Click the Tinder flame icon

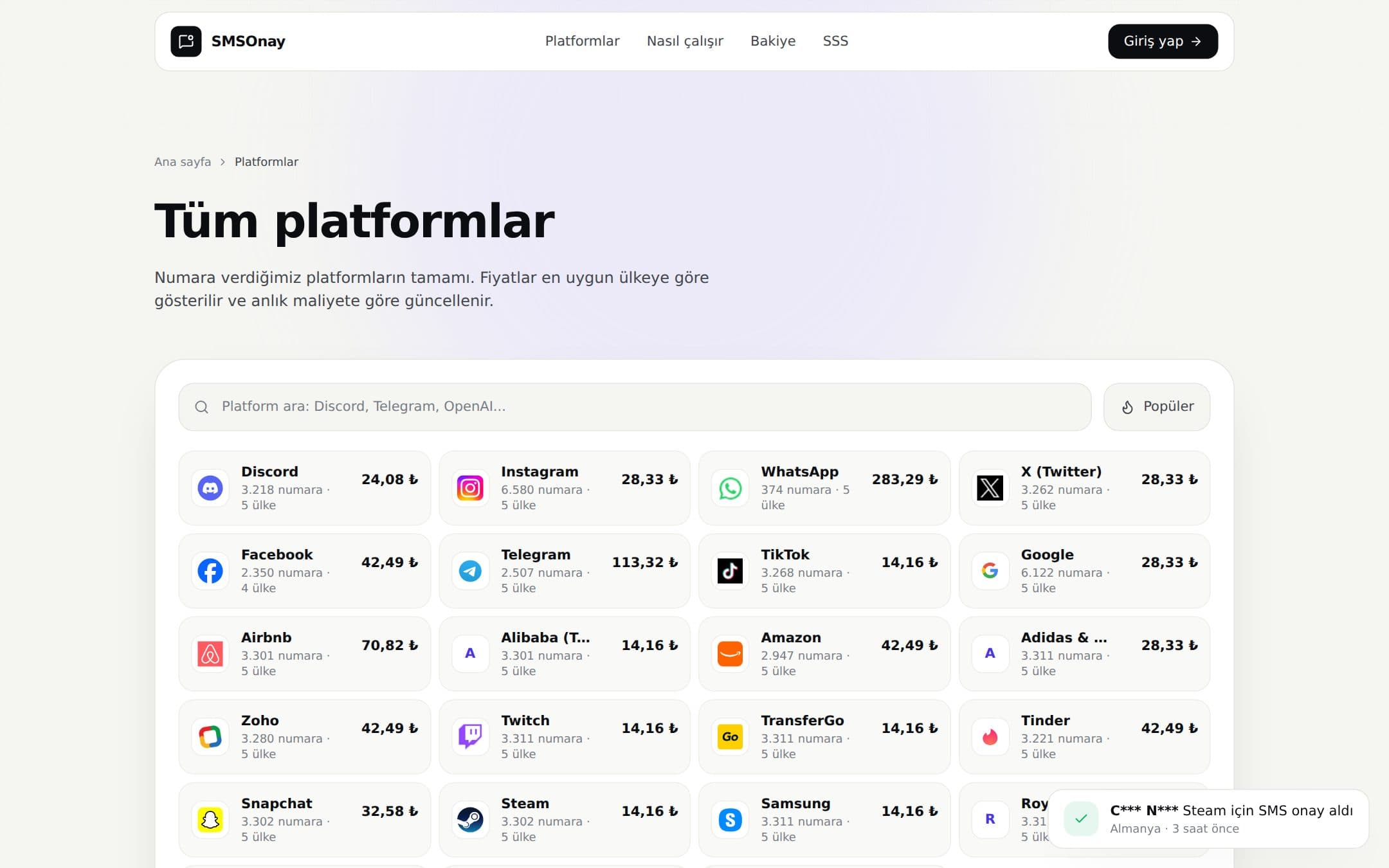tap(990, 737)
